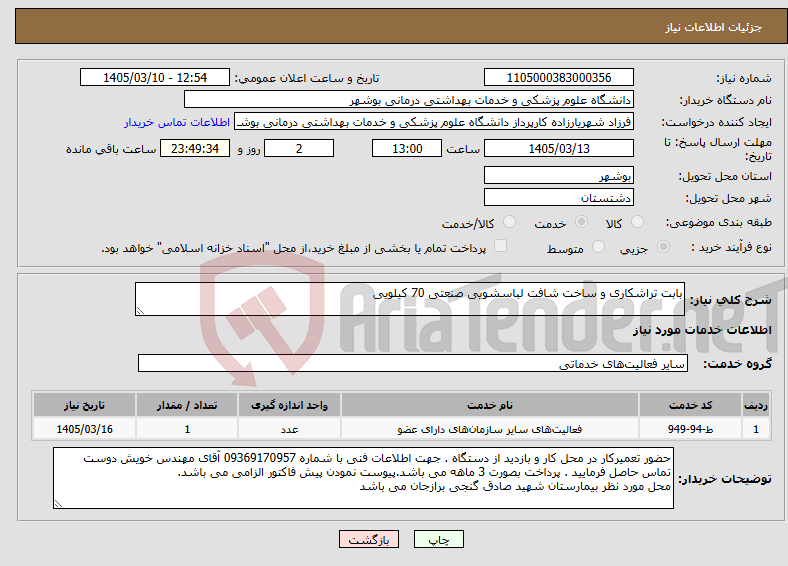Screen dimensions: 788x566
Task: Click the تعداد / مقدار column header
Action: pos(187,405)
